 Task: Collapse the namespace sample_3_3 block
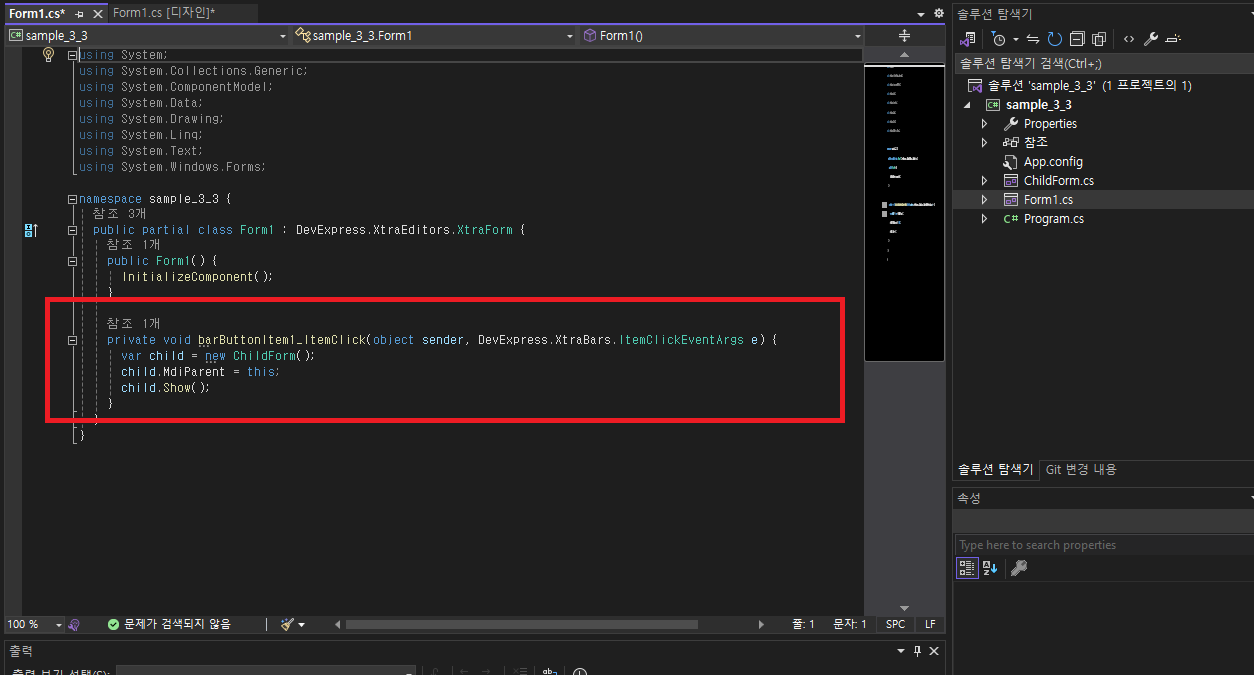click(x=72, y=199)
